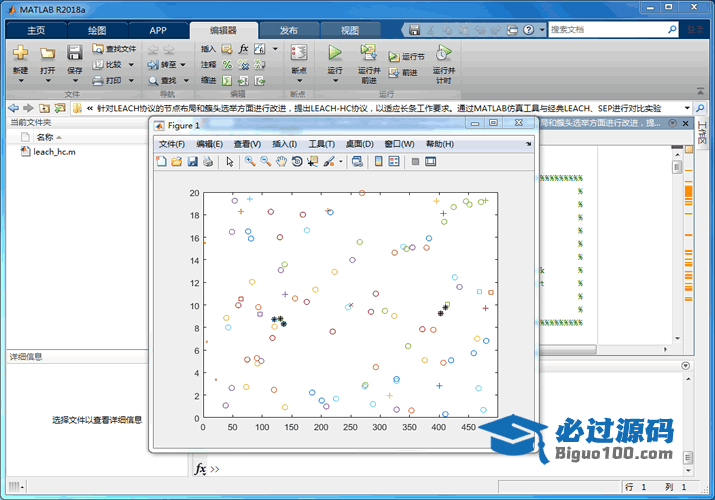
Task: Expand the Go To (转至) dropdown arrow
Action: click(183, 65)
